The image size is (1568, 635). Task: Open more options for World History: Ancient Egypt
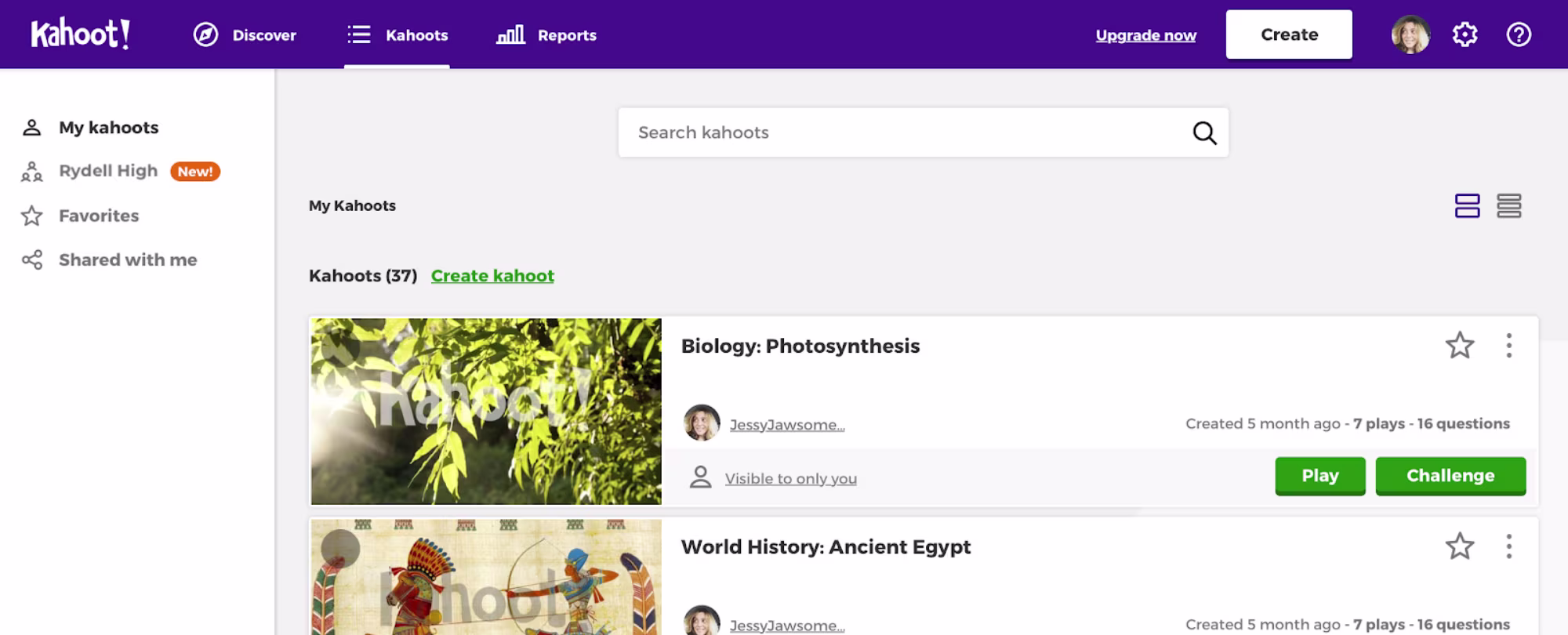(1508, 546)
